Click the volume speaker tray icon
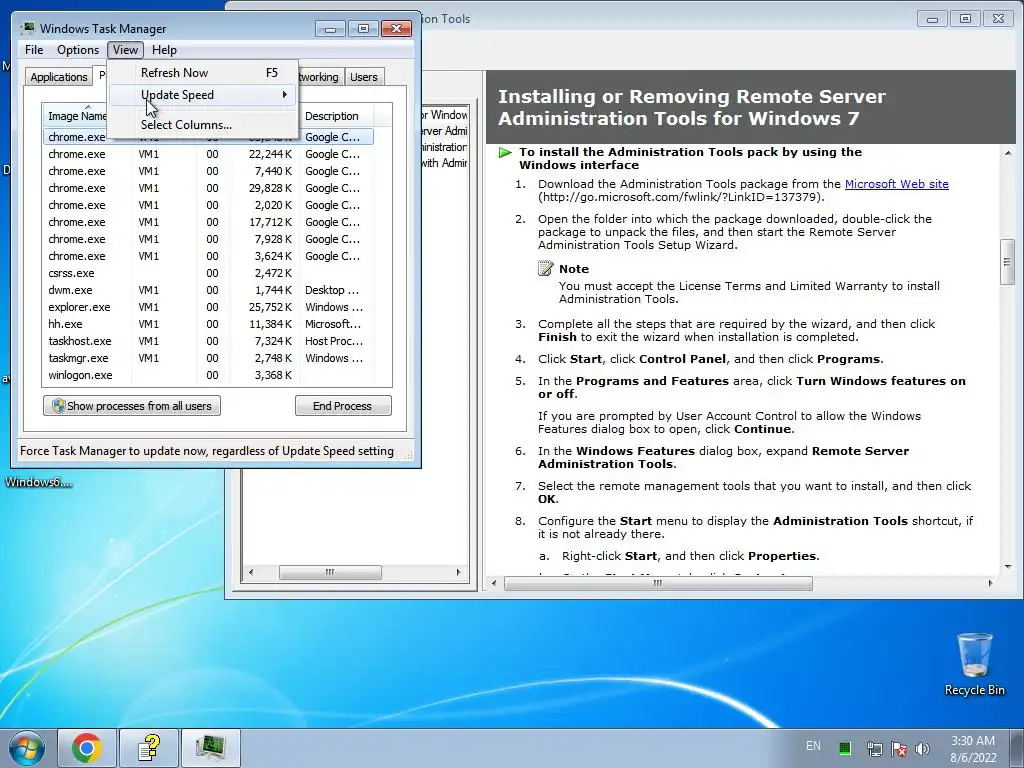 coord(922,748)
